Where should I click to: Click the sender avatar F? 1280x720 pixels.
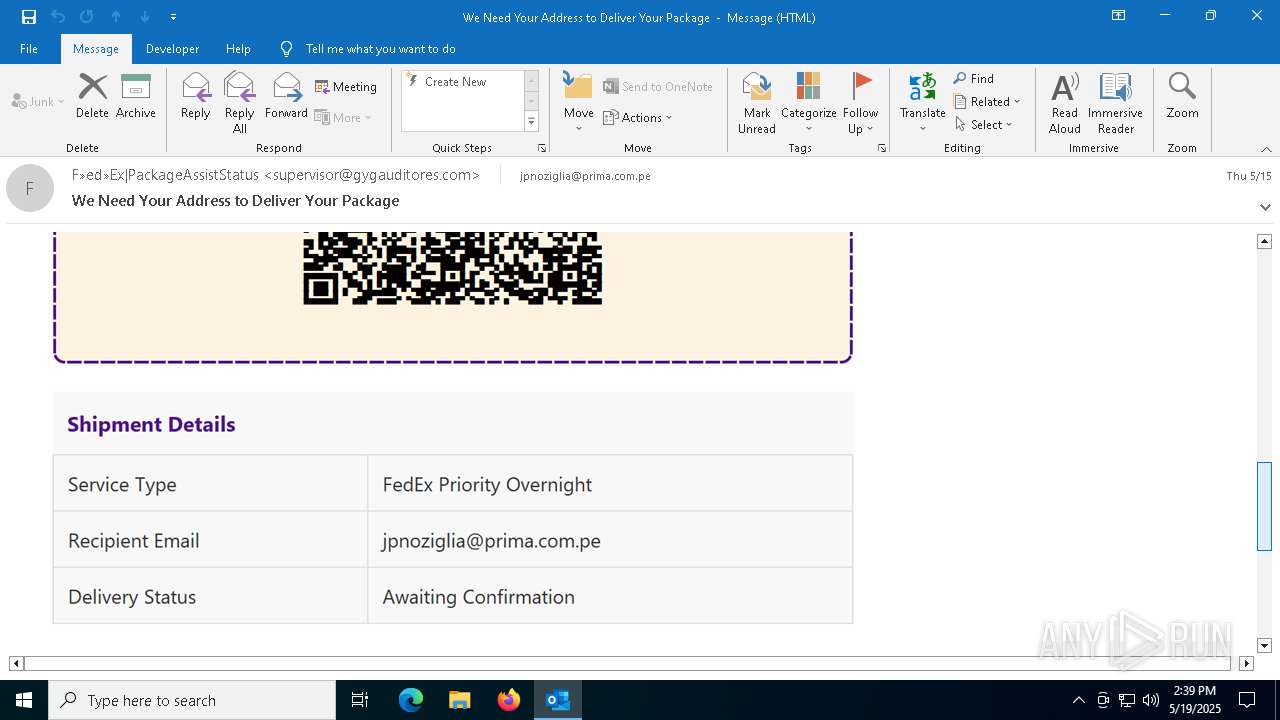coord(30,188)
